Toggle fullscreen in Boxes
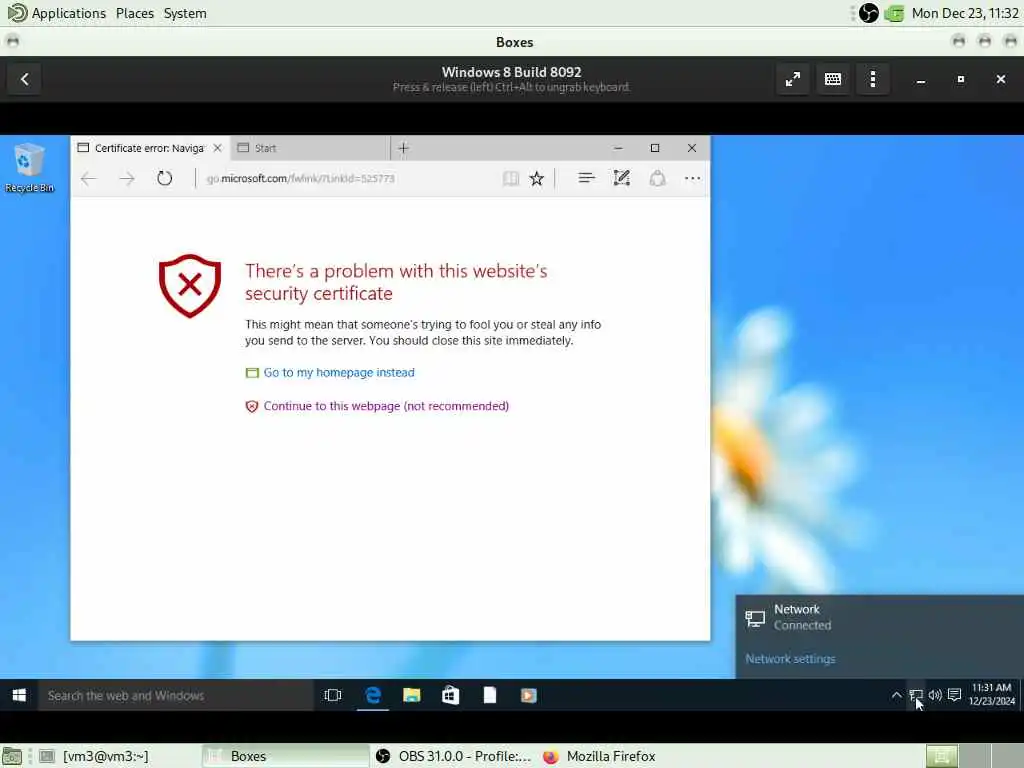1024x768 pixels. point(793,79)
